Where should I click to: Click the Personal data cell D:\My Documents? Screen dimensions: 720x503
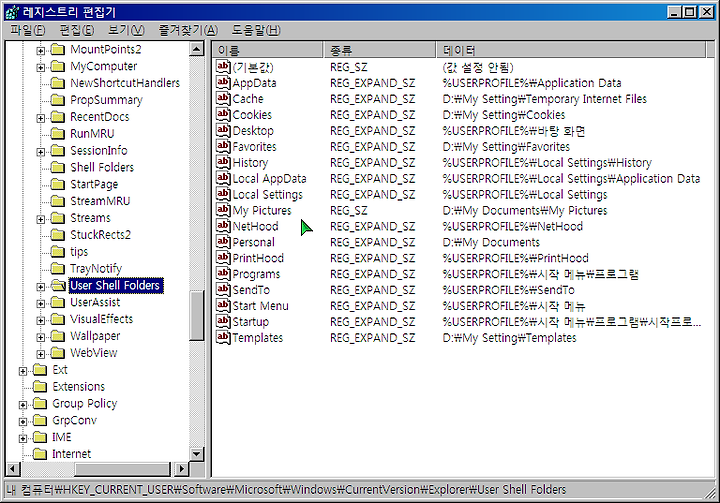[x=491, y=242]
